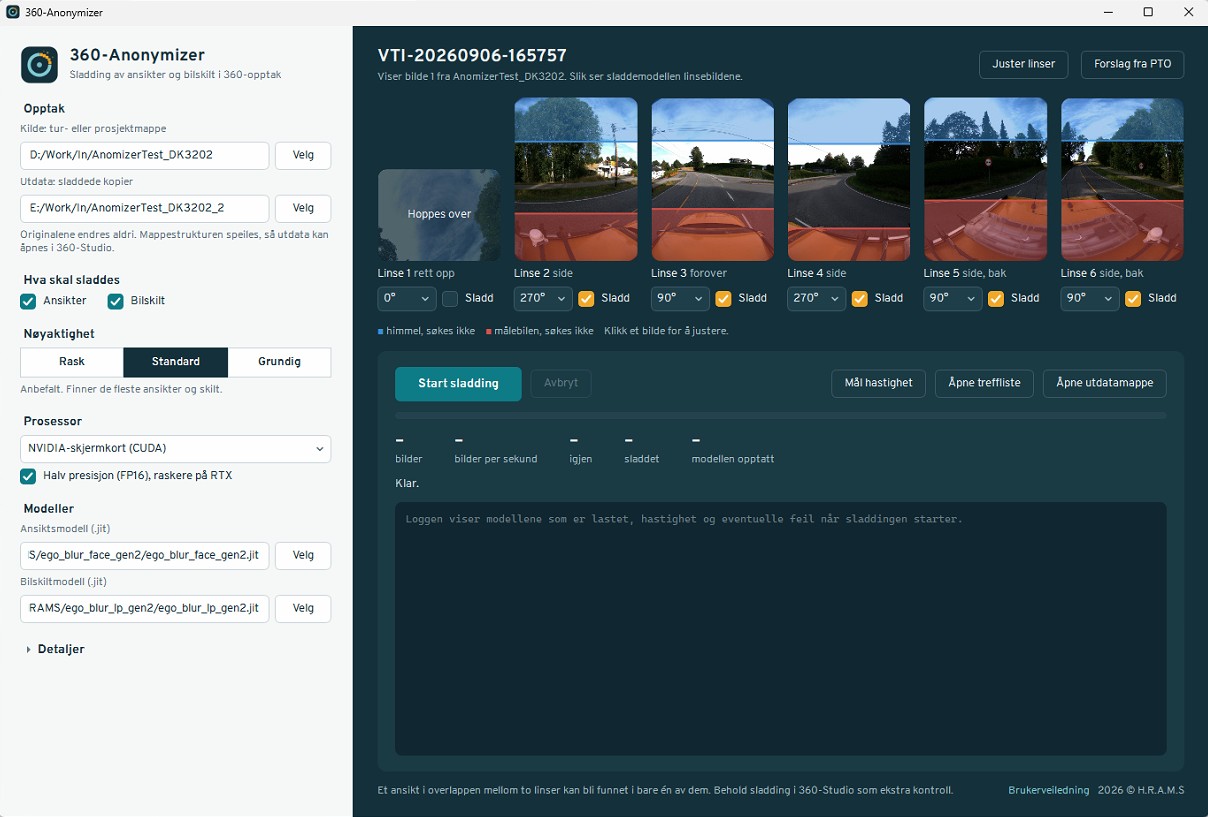
Task: Open the hit list with Åpne treffliste
Action: pos(984,383)
